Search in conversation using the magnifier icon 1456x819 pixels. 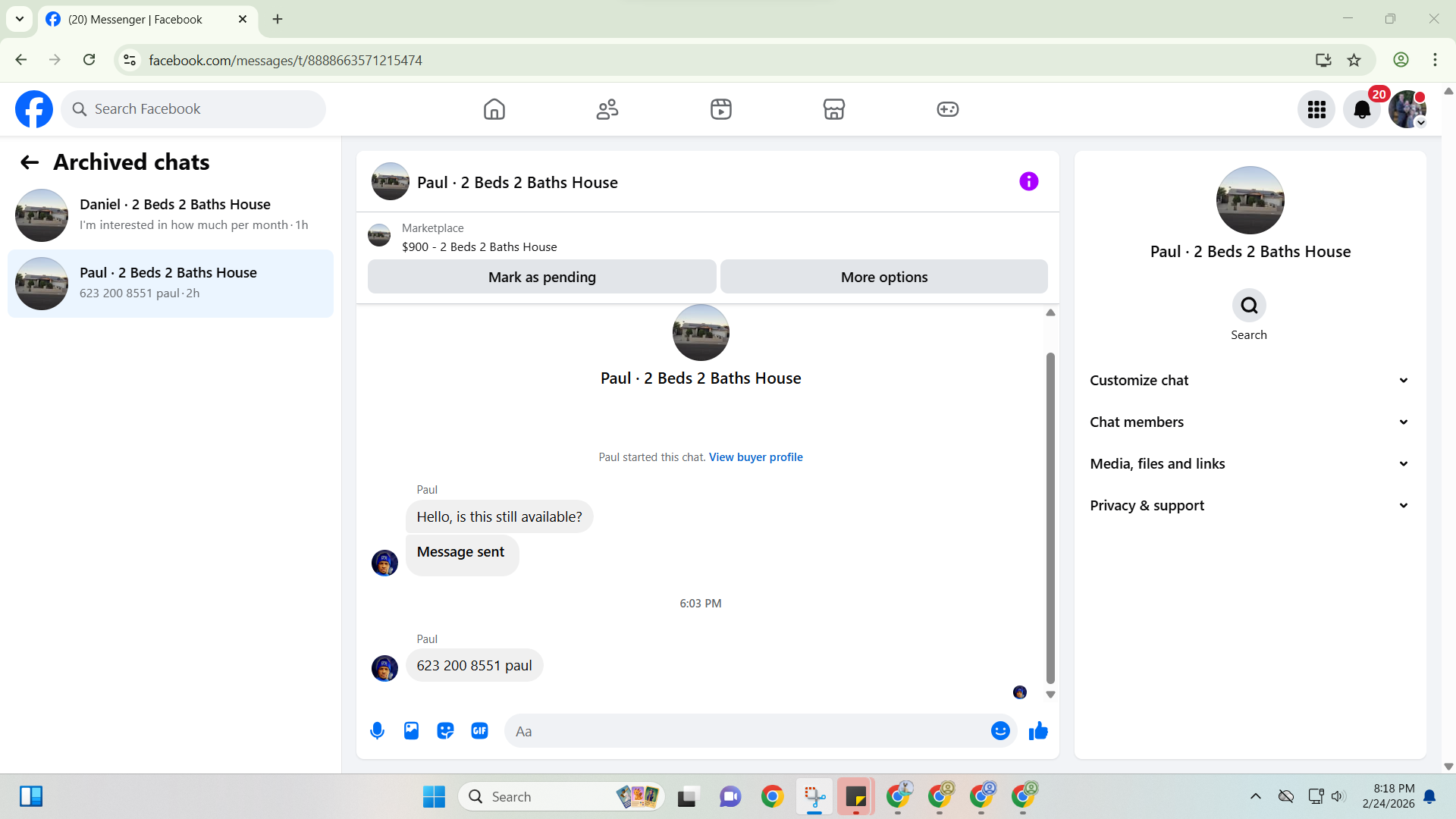[1248, 306]
